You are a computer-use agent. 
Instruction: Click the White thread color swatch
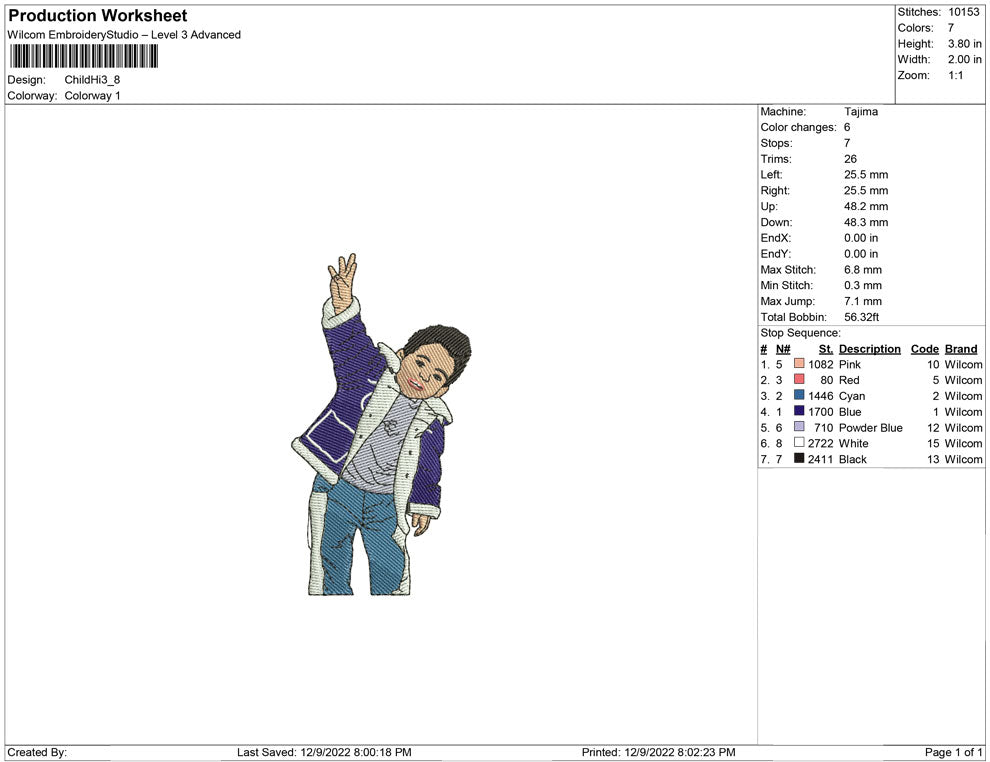coord(799,443)
